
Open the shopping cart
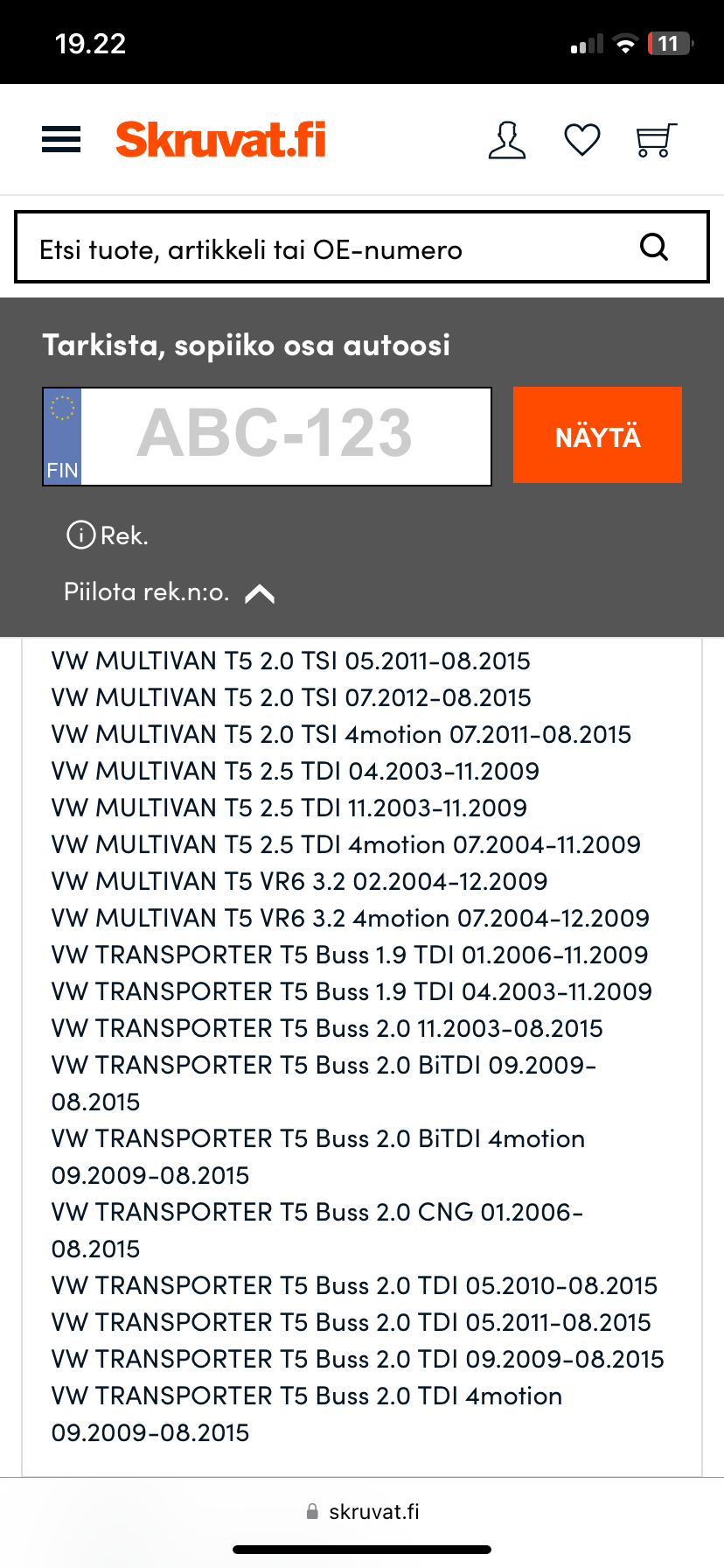click(656, 140)
